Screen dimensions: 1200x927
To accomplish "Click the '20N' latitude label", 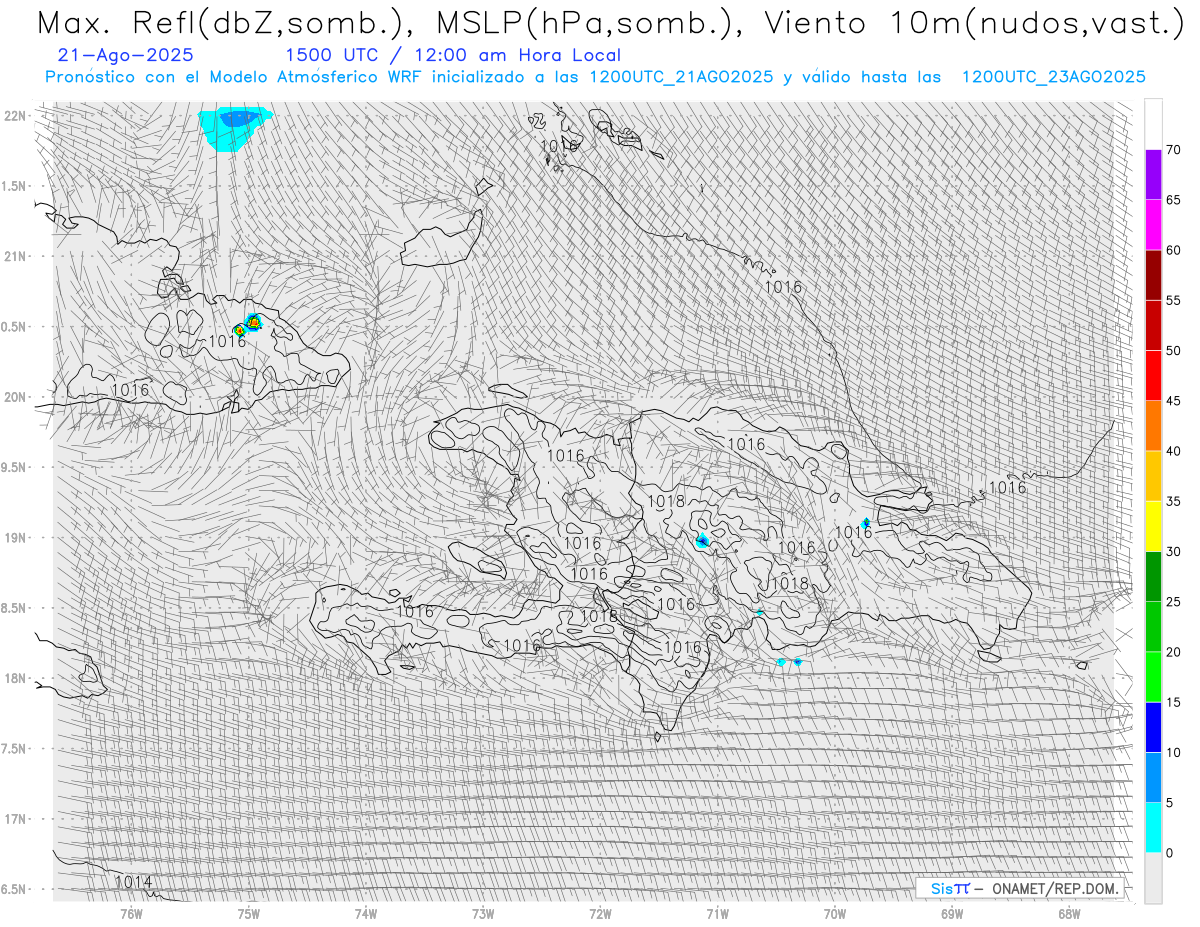I will click(x=14, y=397).
